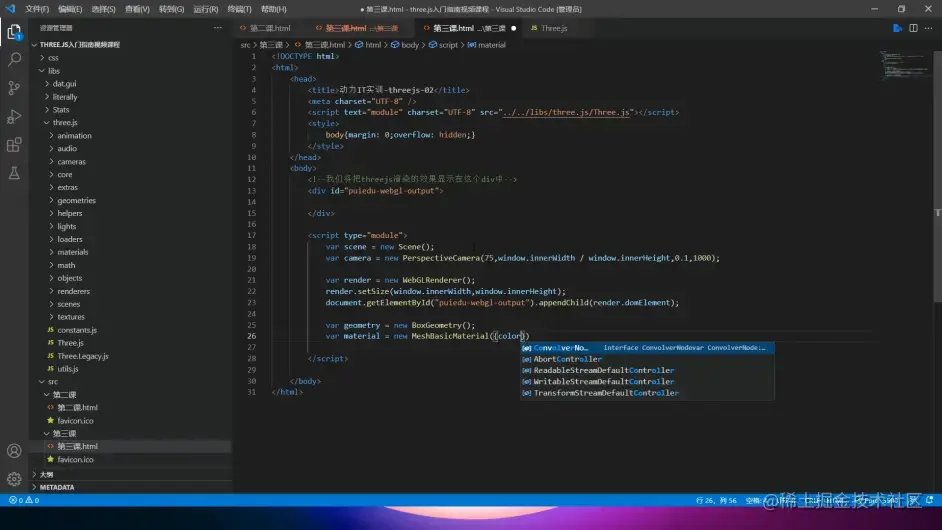Expand the textures folder
This screenshot has height=530, width=942.
(x=71, y=317)
